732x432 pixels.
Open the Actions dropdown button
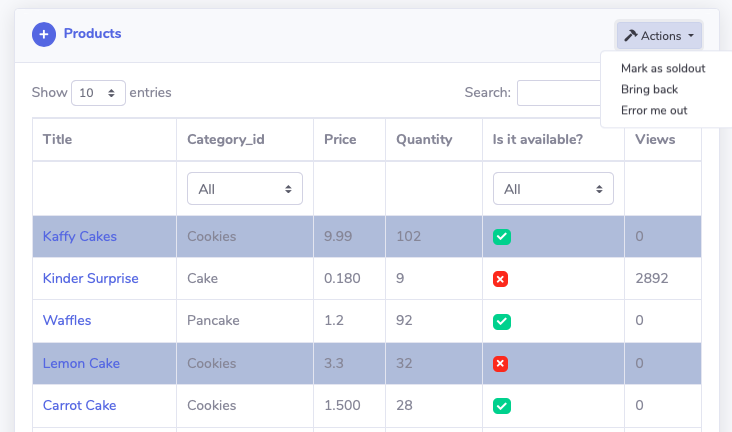659,36
